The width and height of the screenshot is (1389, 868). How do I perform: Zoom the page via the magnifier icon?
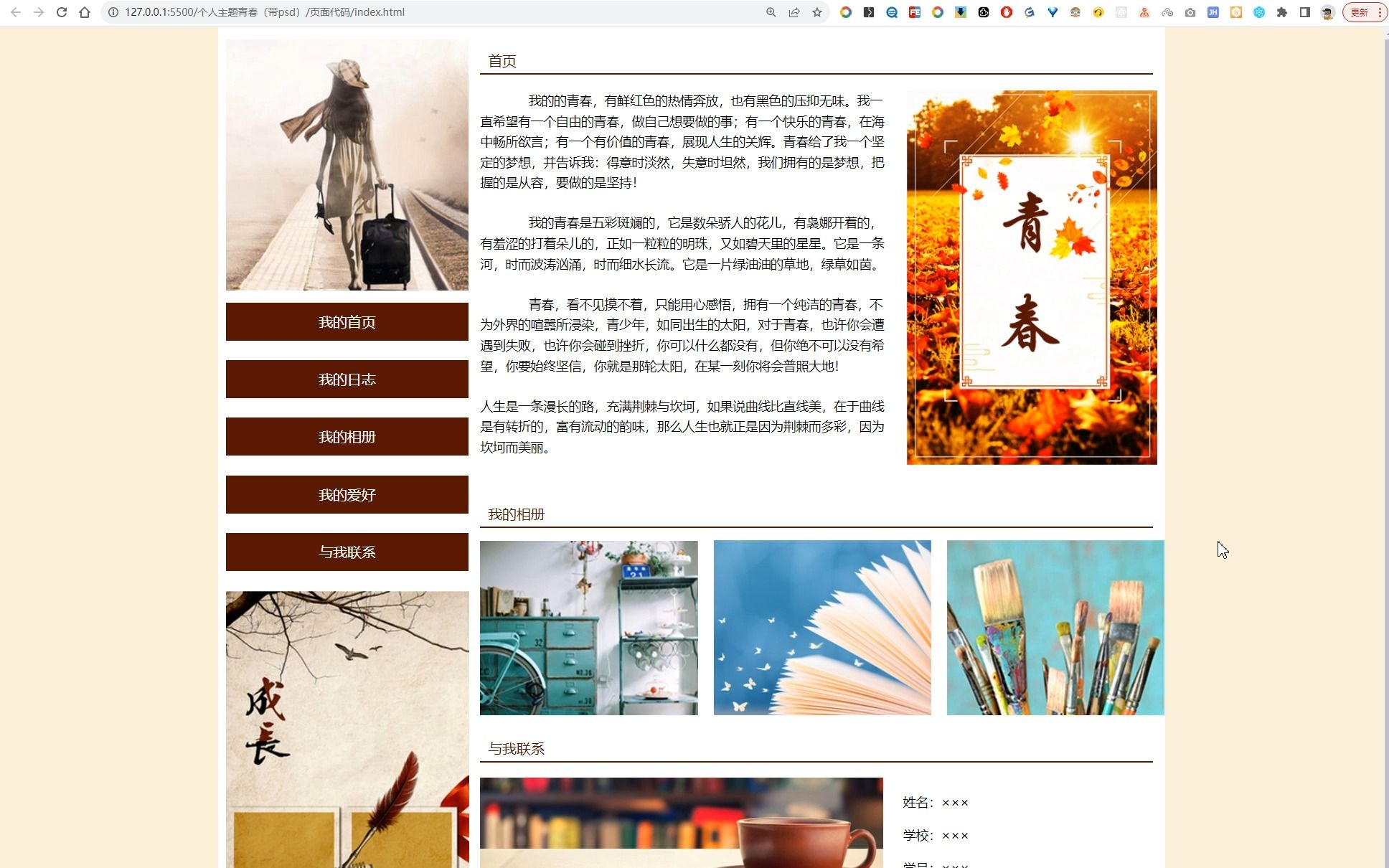click(771, 12)
